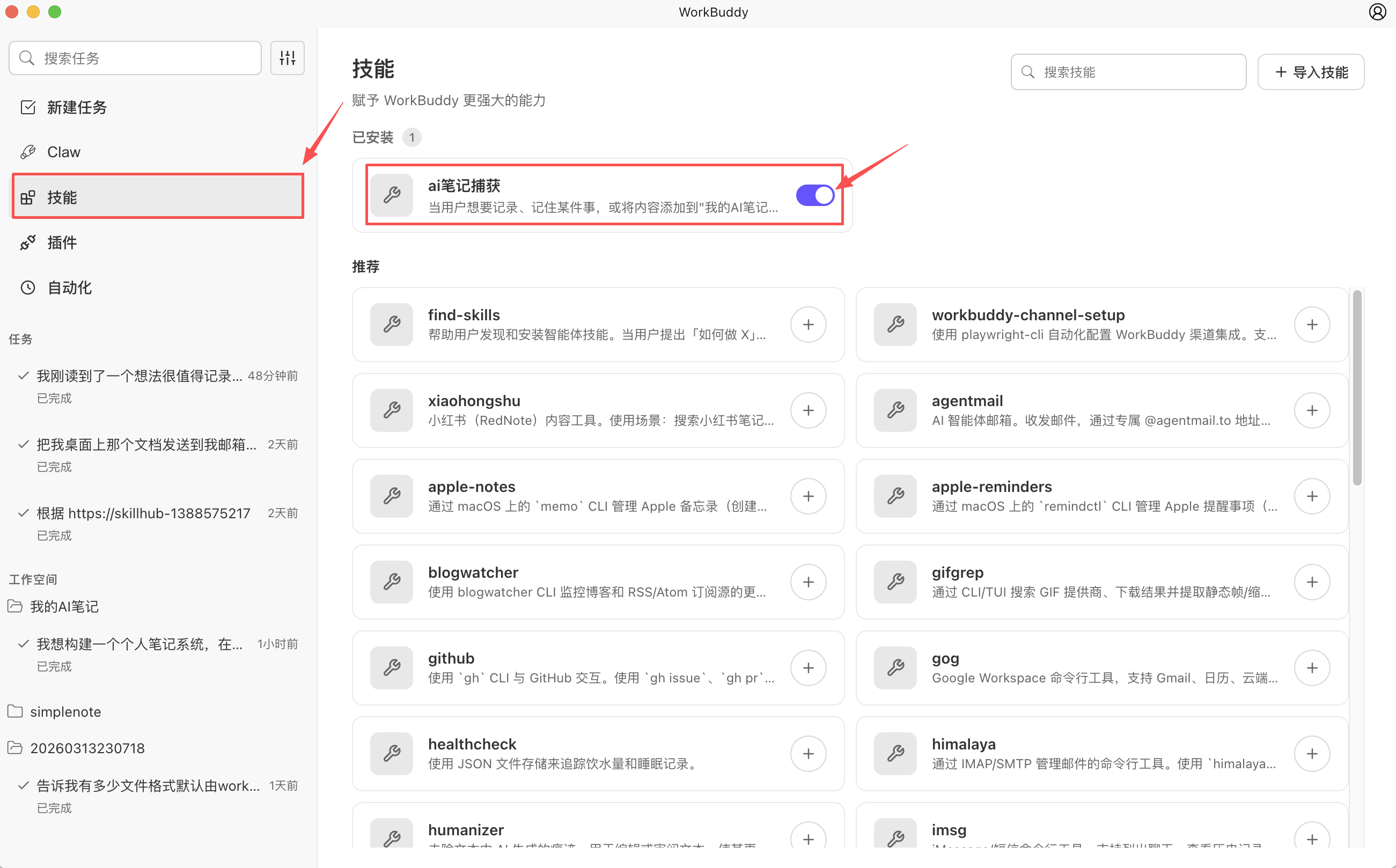Click the 导入技能 button

[1311, 72]
